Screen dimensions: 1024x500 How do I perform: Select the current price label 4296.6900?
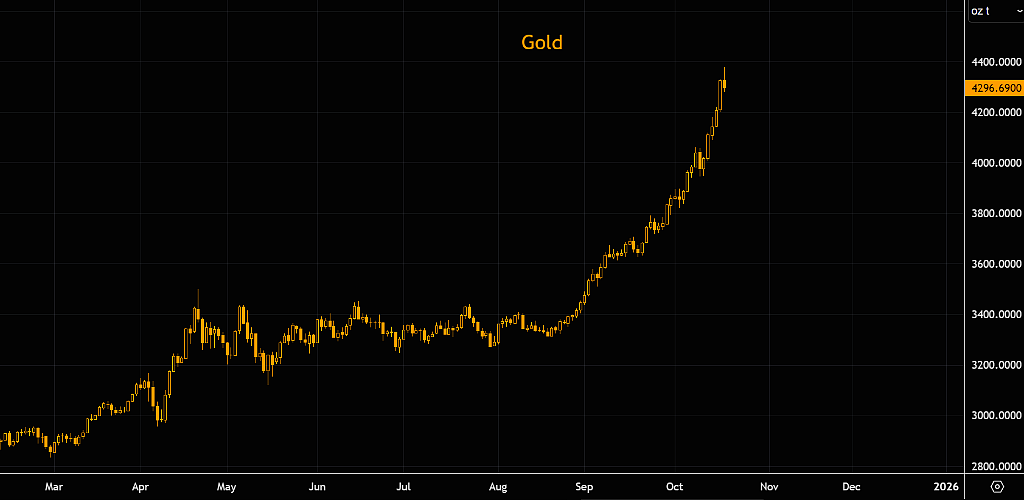click(994, 88)
